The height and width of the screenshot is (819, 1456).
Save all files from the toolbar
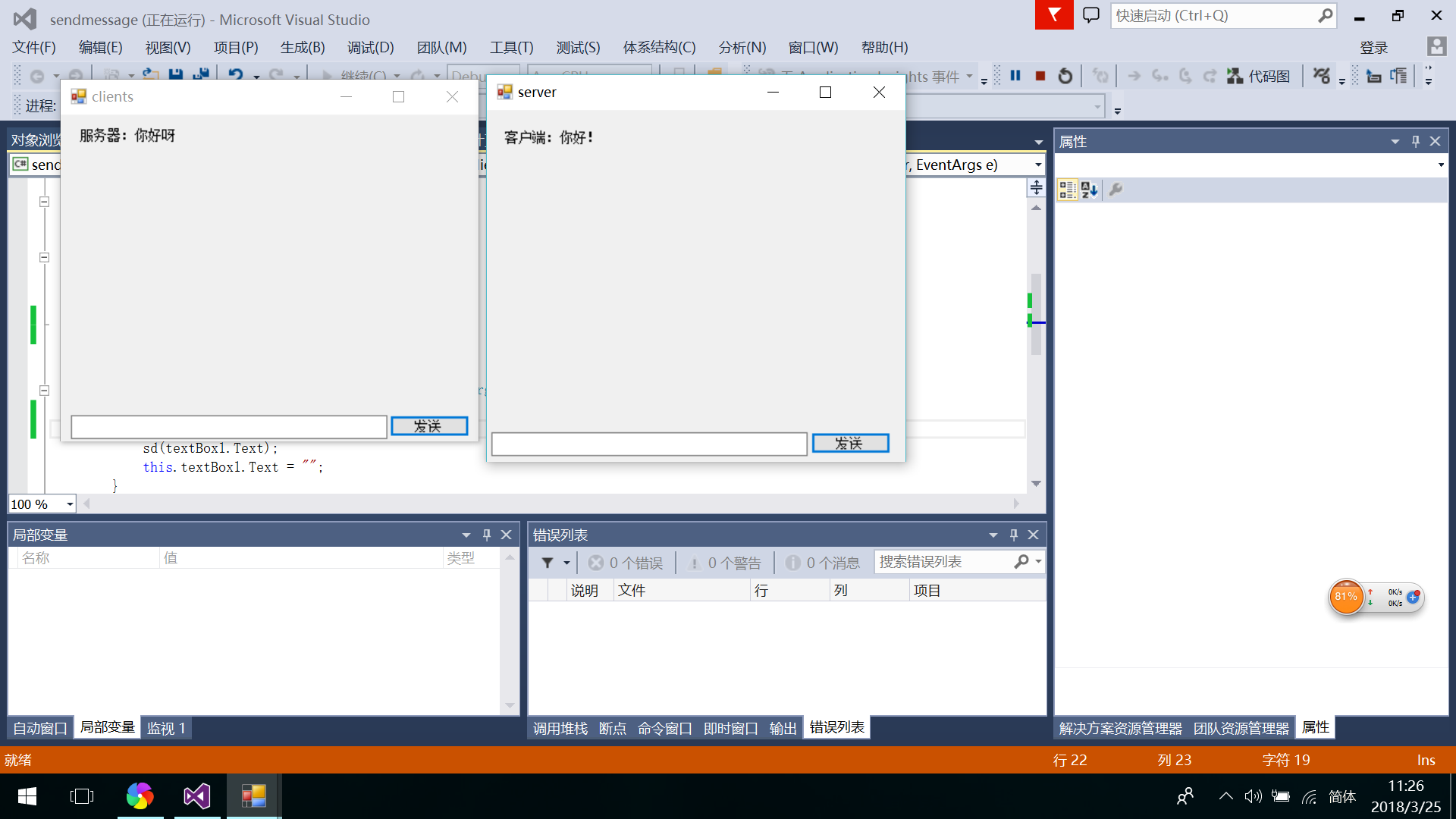click(x=201, y=75)
